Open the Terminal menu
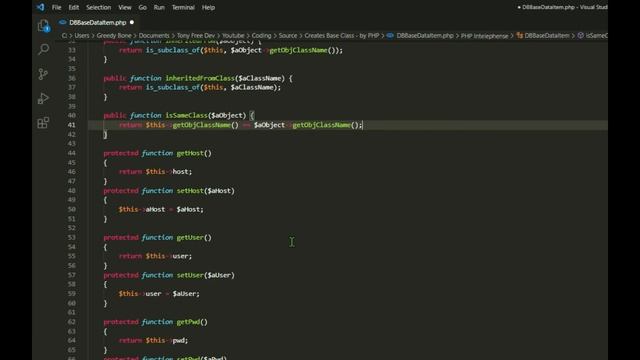This screenshot has height=360, width=640. click(183, 7)
